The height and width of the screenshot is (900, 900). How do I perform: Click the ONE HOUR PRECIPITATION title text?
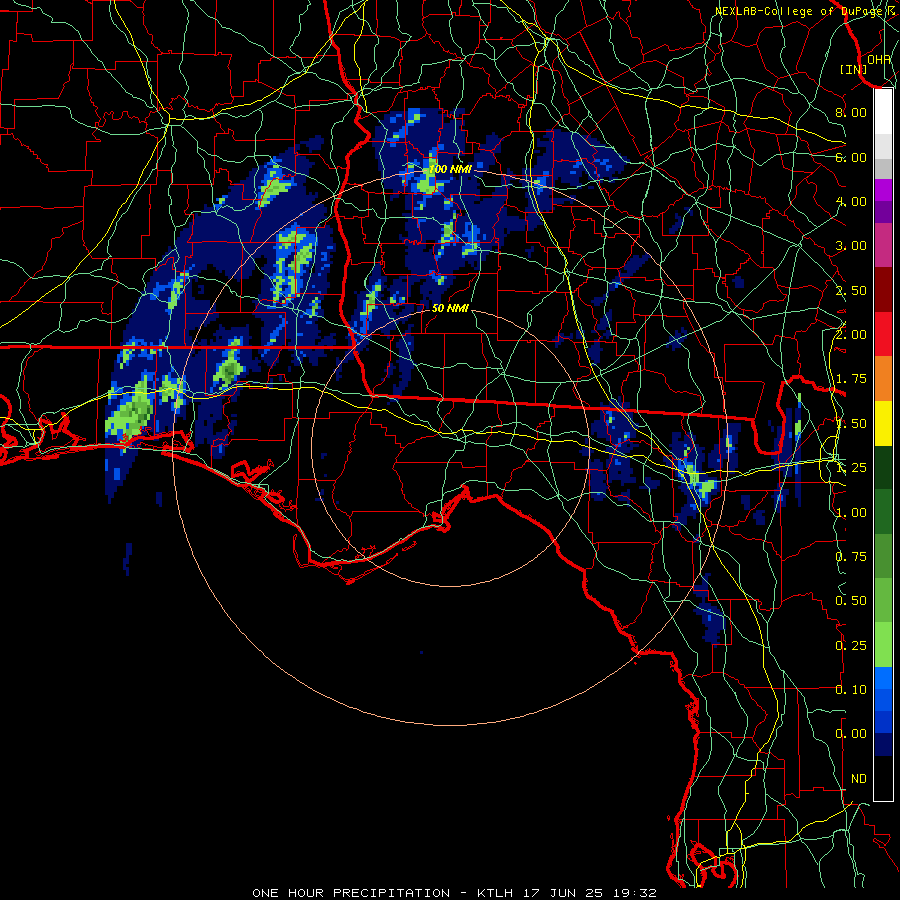coord(351,893)
